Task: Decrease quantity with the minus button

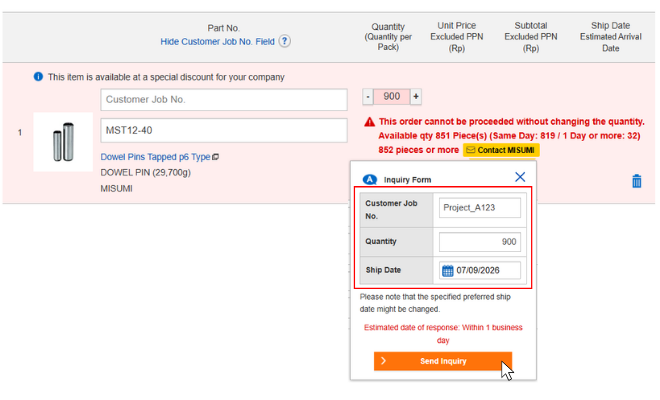Action: click(367, 97)
